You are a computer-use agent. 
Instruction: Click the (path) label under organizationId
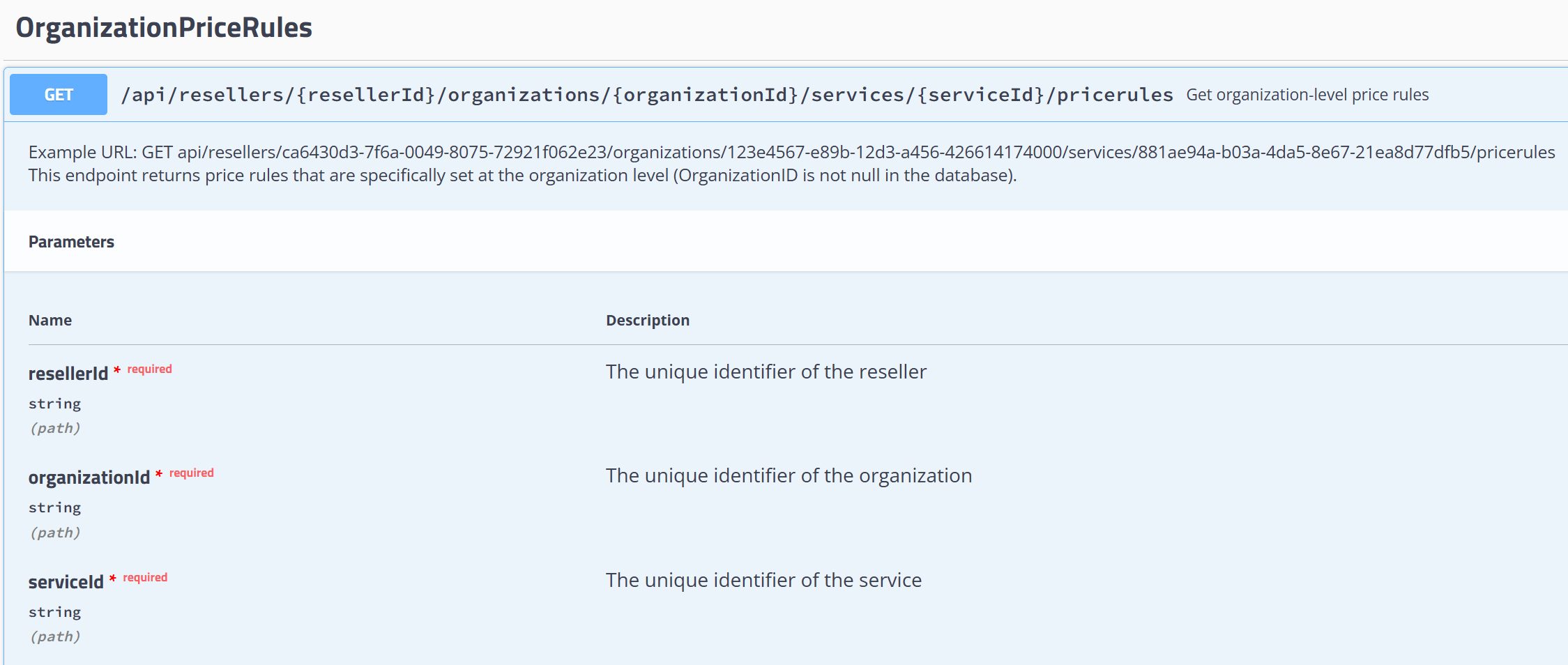click(55, 532)
